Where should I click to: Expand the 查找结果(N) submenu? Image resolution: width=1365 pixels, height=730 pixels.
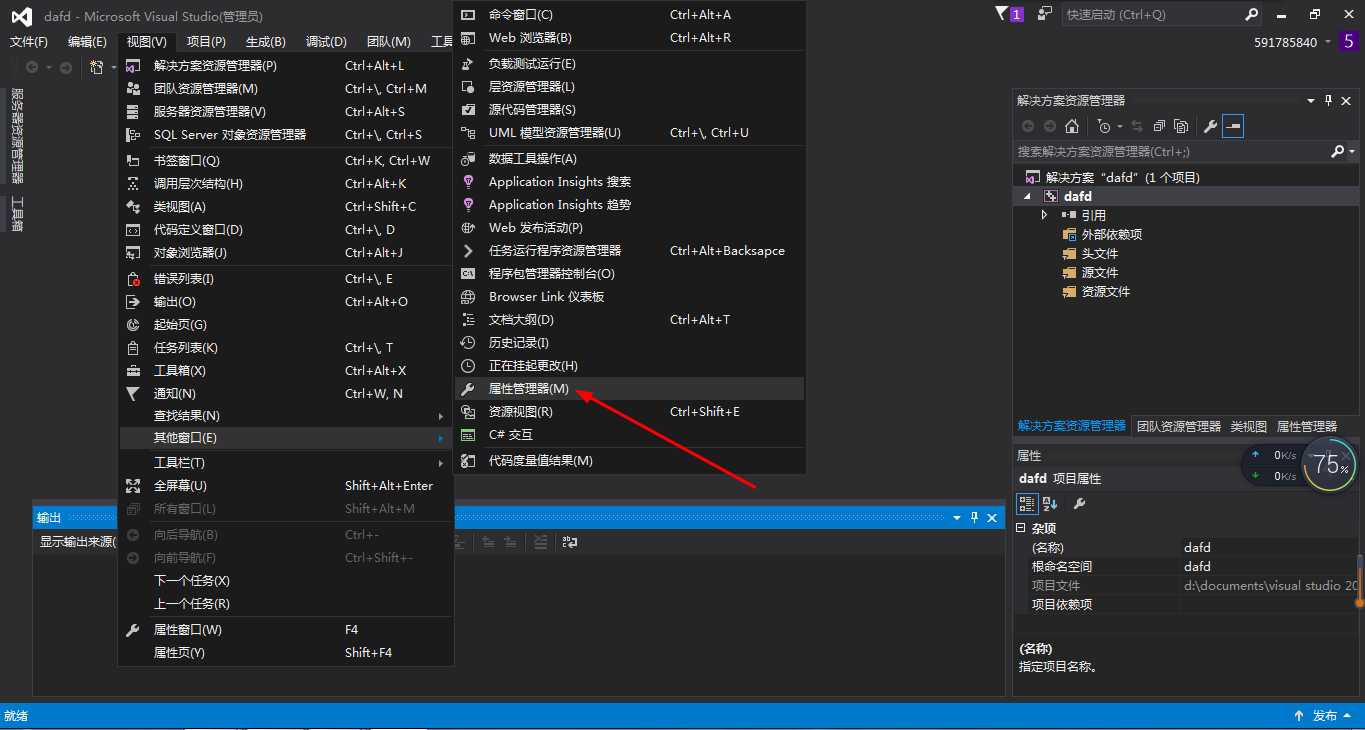click(286, 415)
